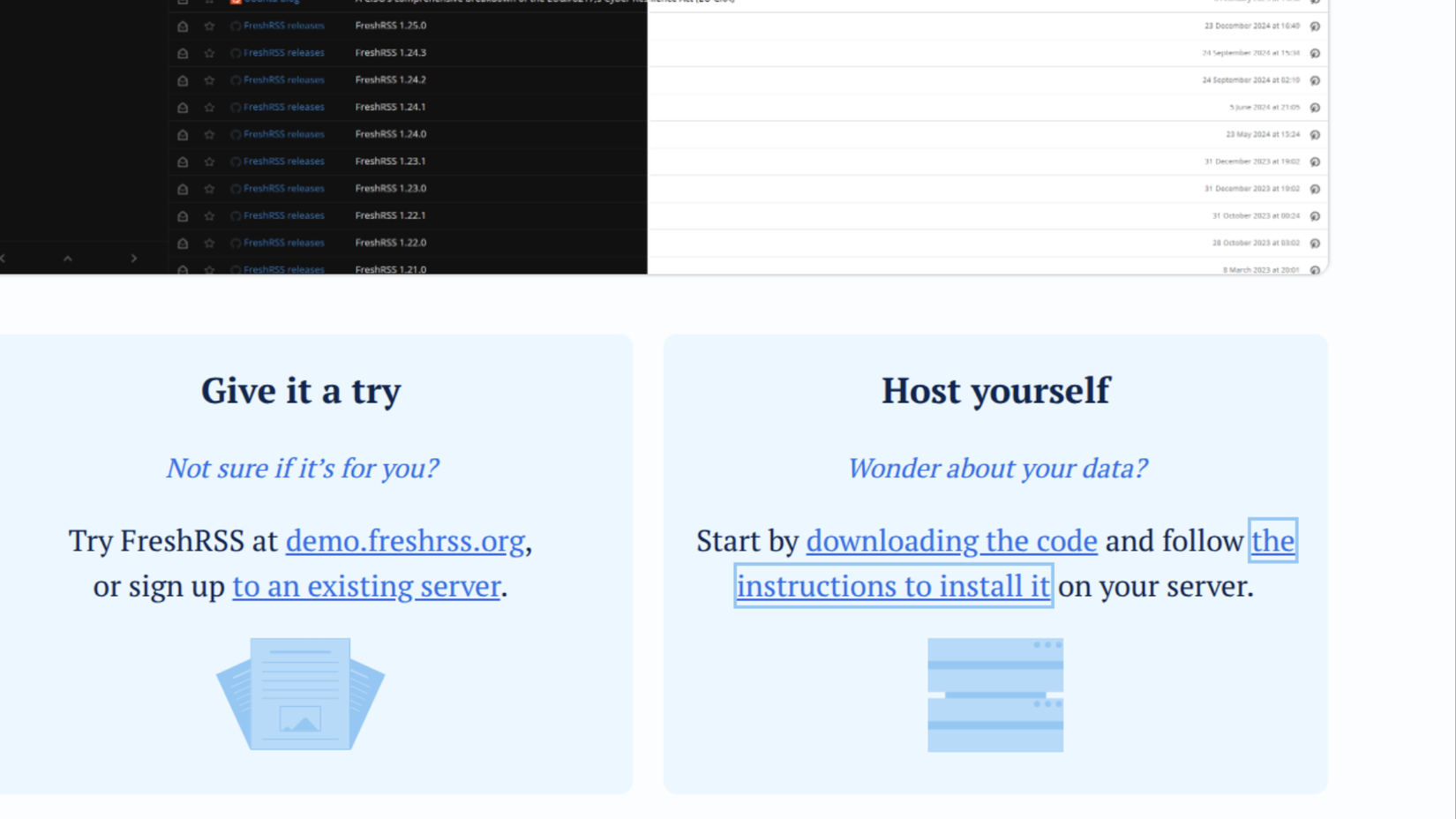Star the FreshRSS 1.22.0 article

tap(209, 244)
